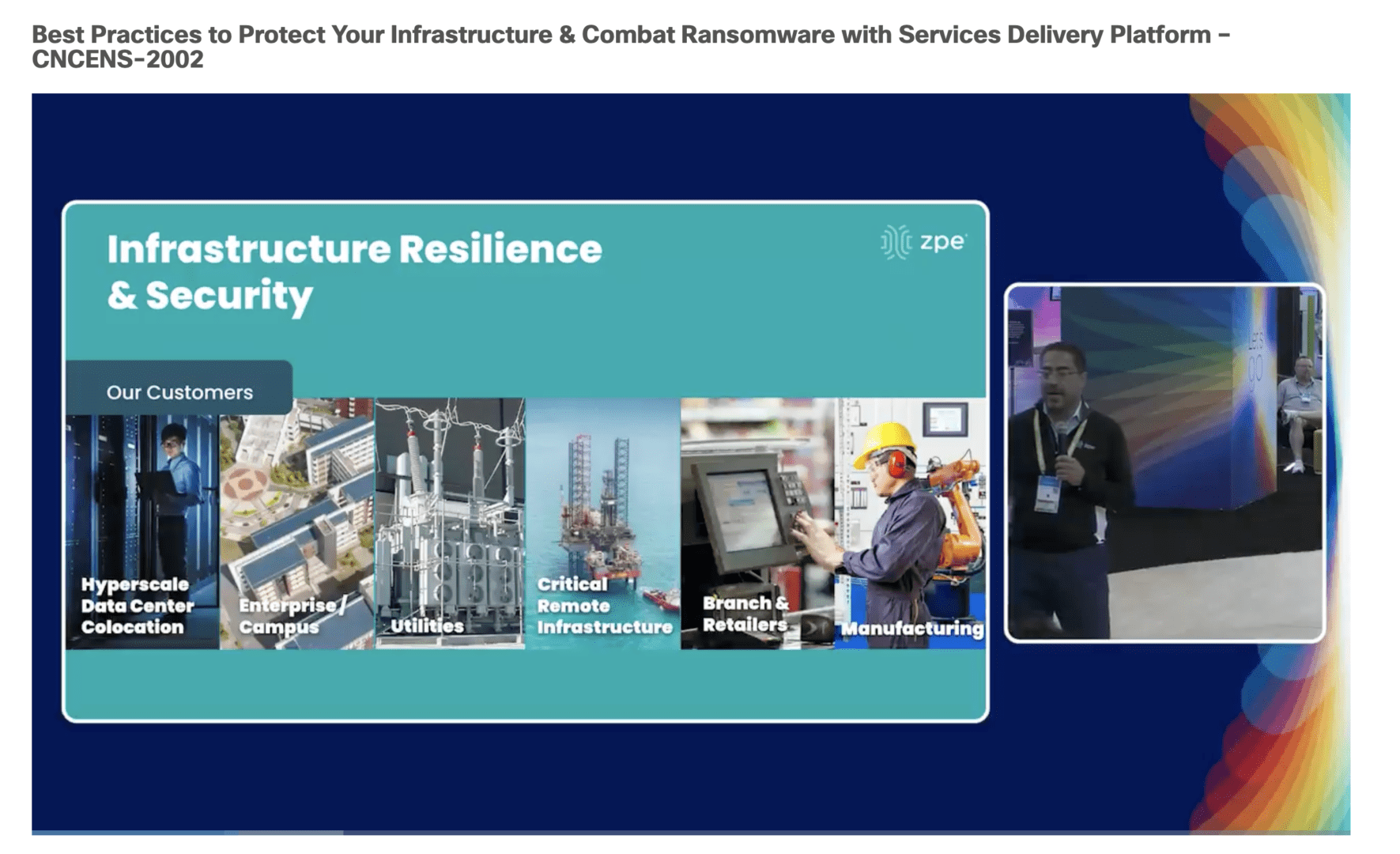Click the Branch & Retailers label
This screenshot has width=1400, height=854.
click(x=745, y=614)
